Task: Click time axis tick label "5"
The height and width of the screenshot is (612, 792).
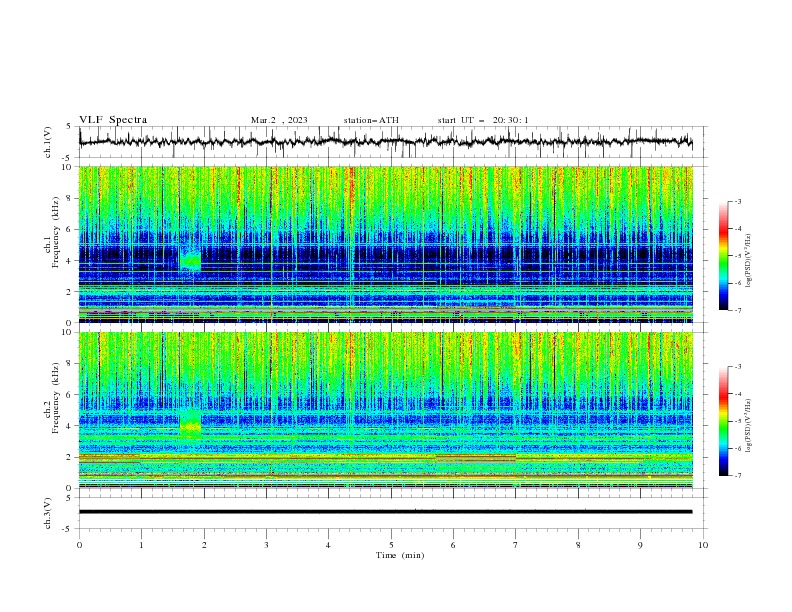Action: coord(391,545)
